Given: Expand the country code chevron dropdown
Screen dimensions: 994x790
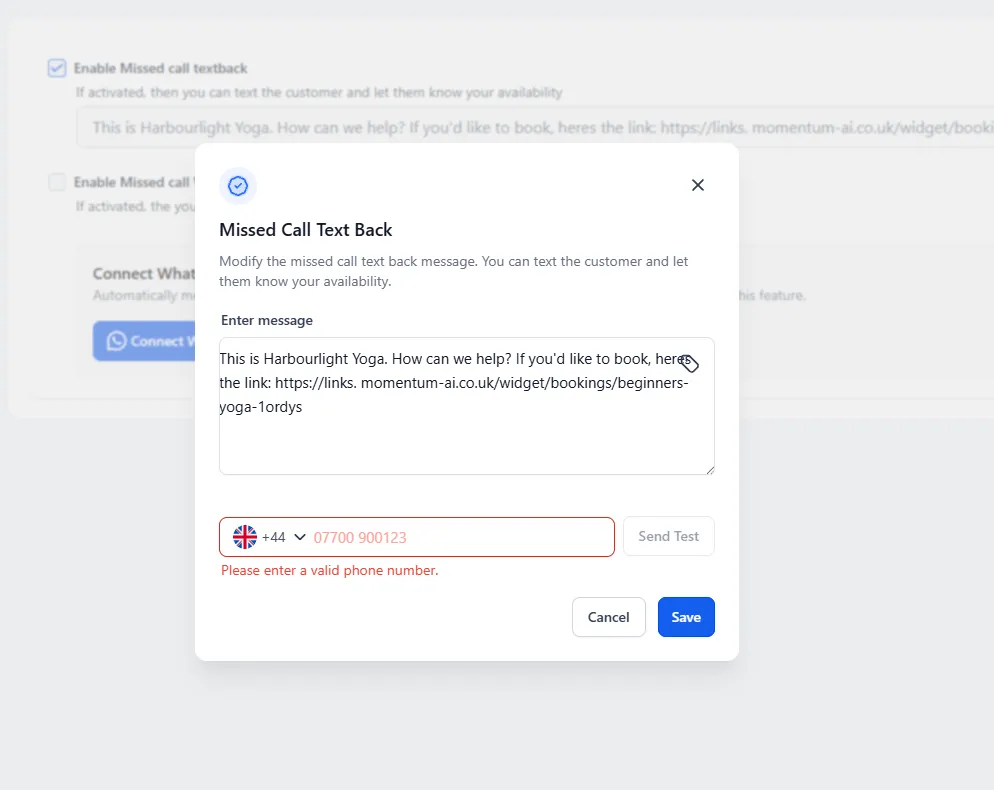Looking at the screenshot, I should (300, 537).
